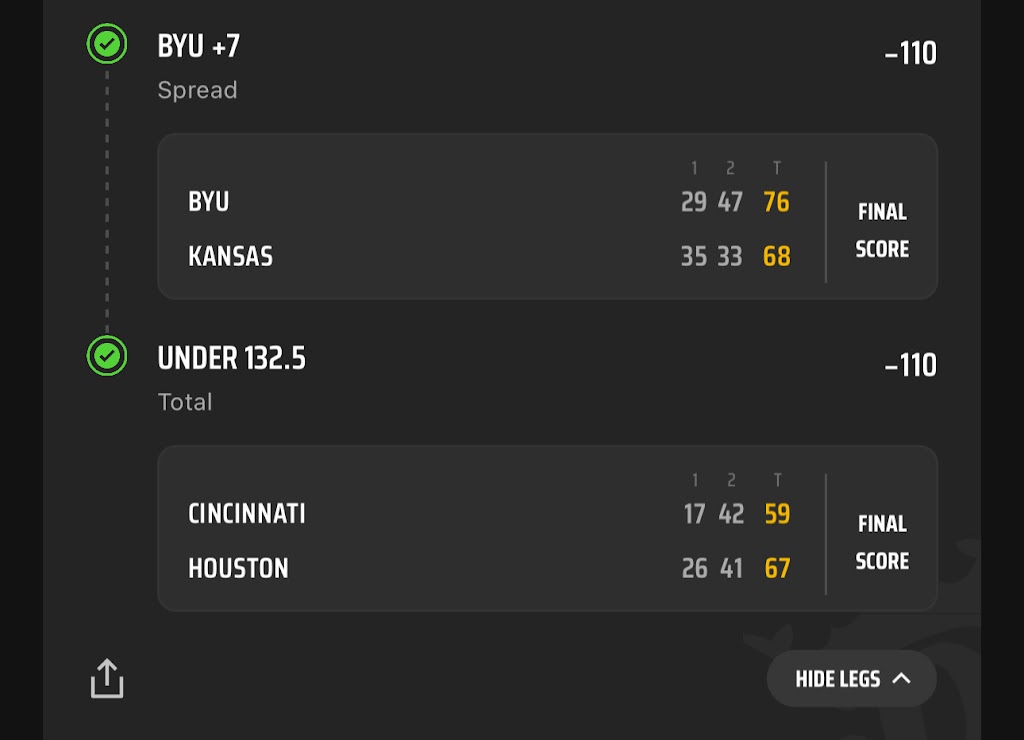Viewport: 1024px width, 740px height.
Task: Click the green checkmark beside UNDER 132.5
Action: coord(107,355)
